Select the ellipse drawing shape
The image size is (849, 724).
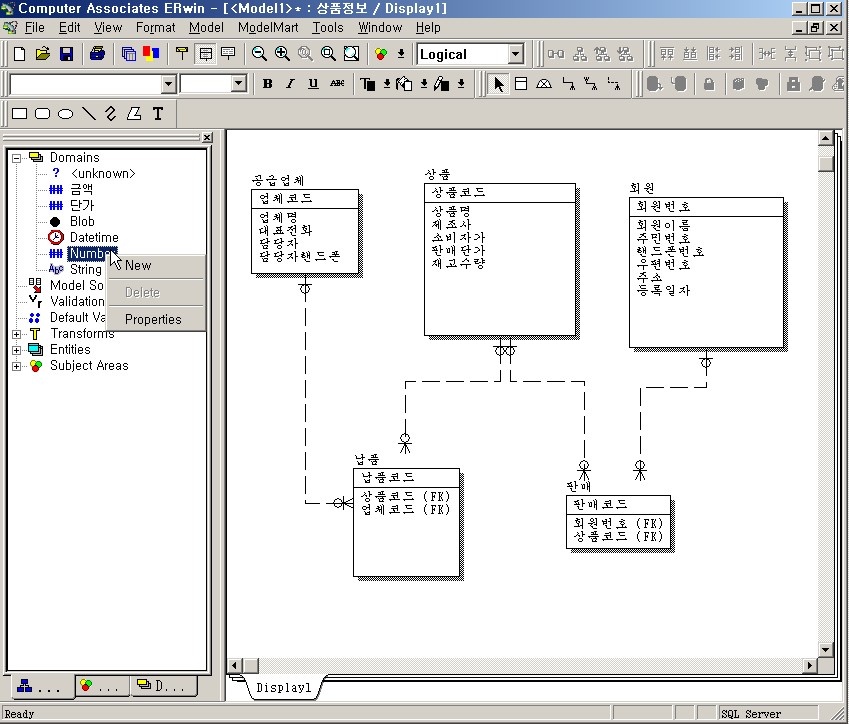point(66,114)
